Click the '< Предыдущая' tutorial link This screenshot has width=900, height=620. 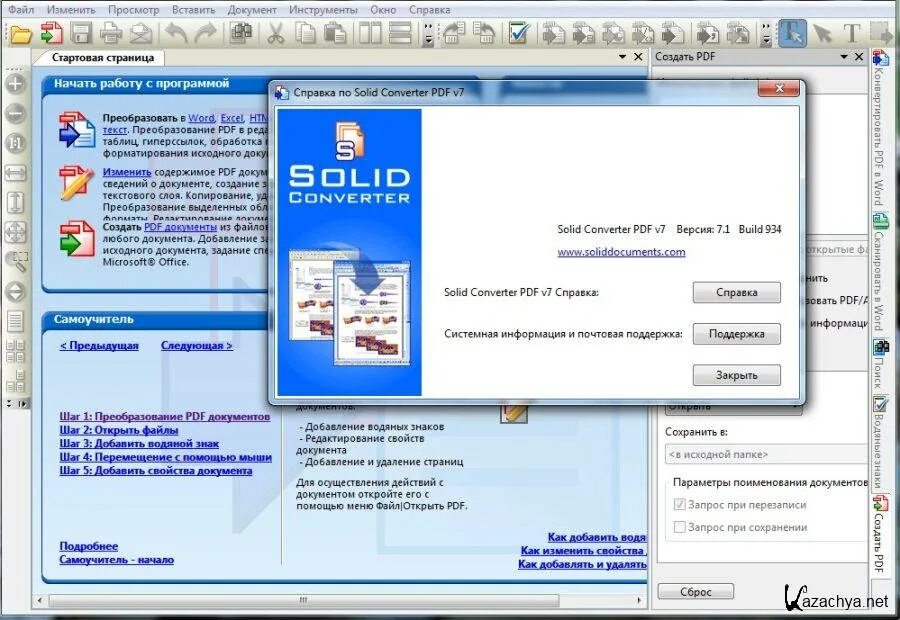[99, 346]
